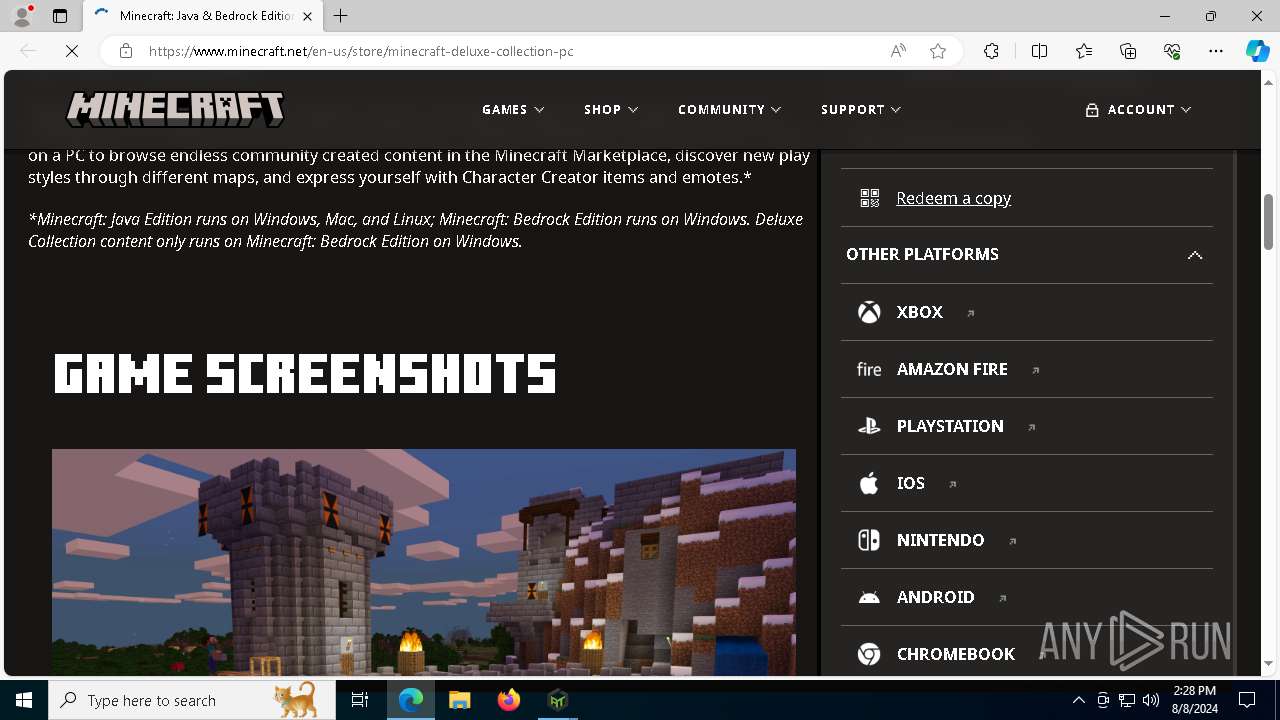Open a new browser tab
Viewport: 1280px width, 720px height.
(x=341, y=16)
